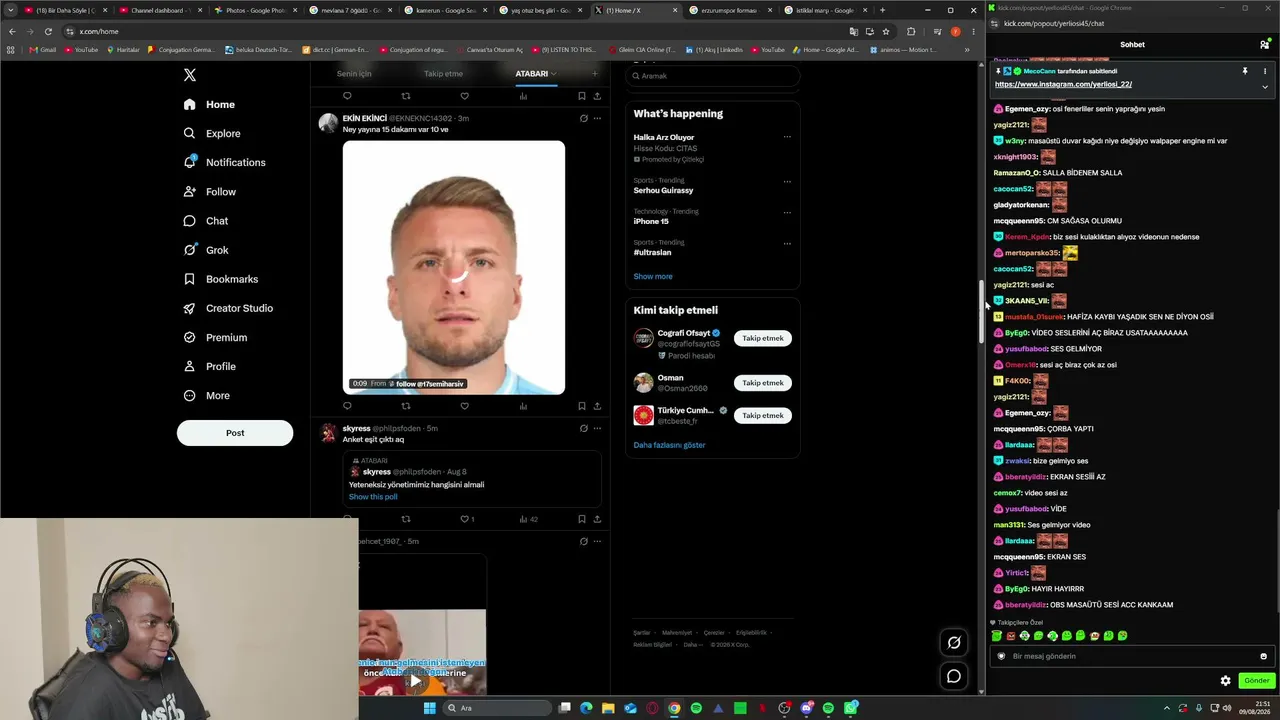Image resolution: width=1280 pixels, height=720 pixels.
Task: Open the Chat page in the X sidebar
Action: (206, 221)
